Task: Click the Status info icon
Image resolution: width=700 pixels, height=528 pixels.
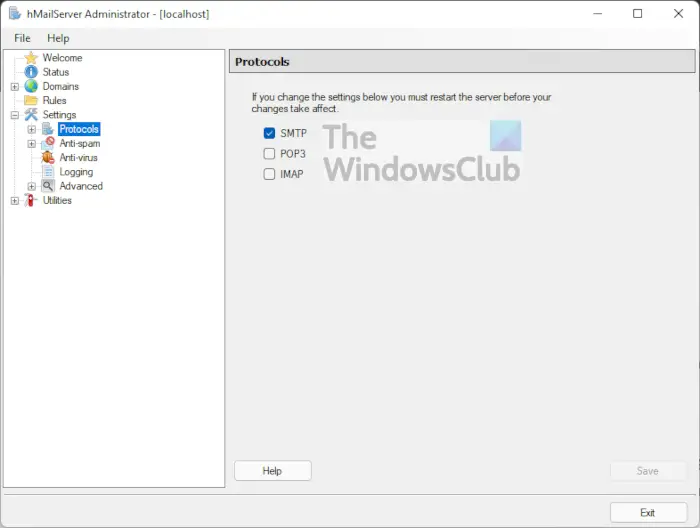Action: coord(31,72)
